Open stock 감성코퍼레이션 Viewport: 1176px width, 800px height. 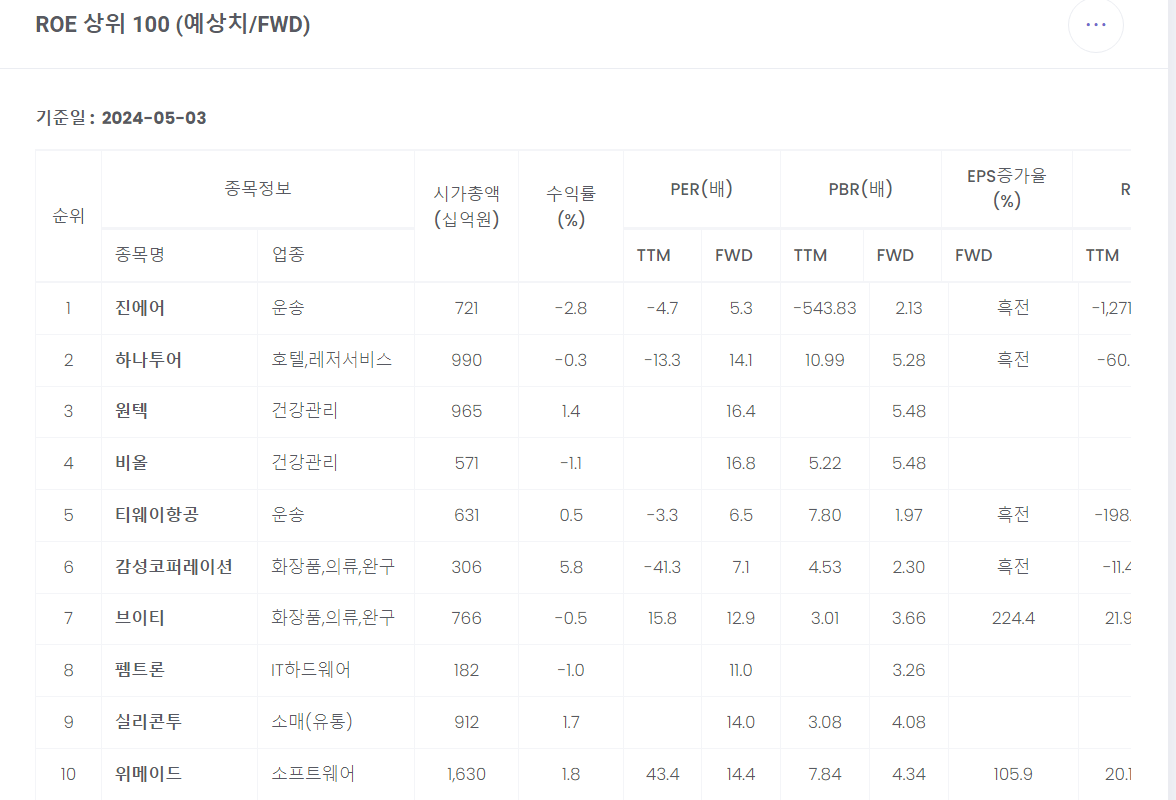click(x=174, y=566)
